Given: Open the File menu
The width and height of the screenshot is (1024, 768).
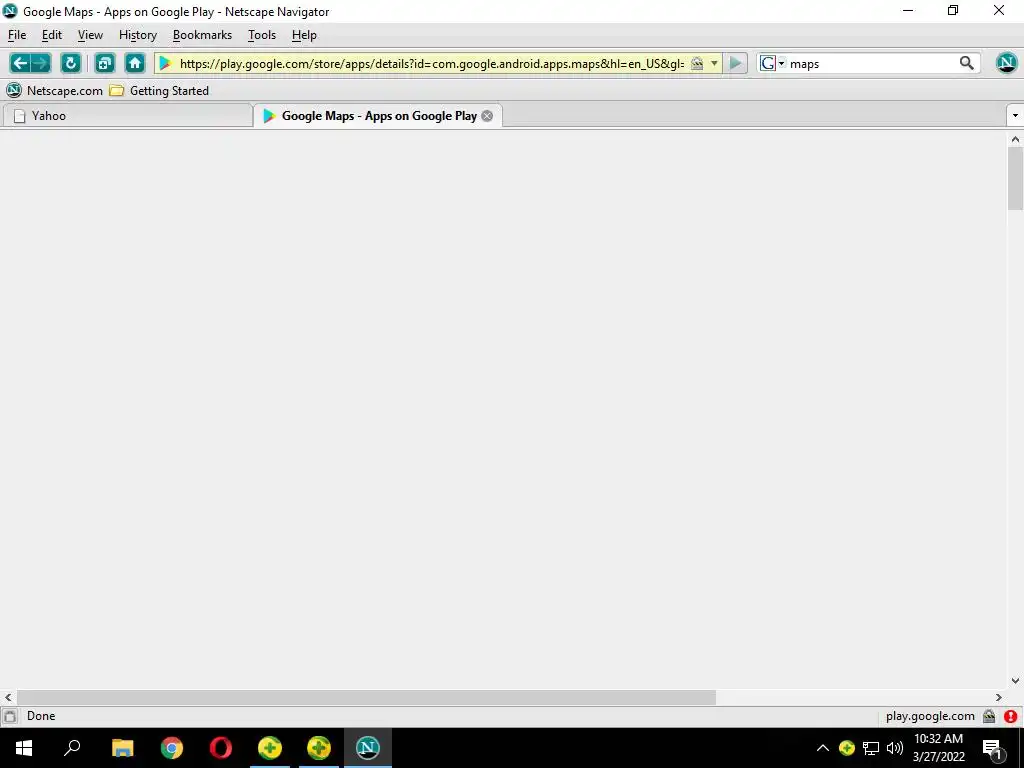Looking at the screenshot, I should click(x=17, y=35).
